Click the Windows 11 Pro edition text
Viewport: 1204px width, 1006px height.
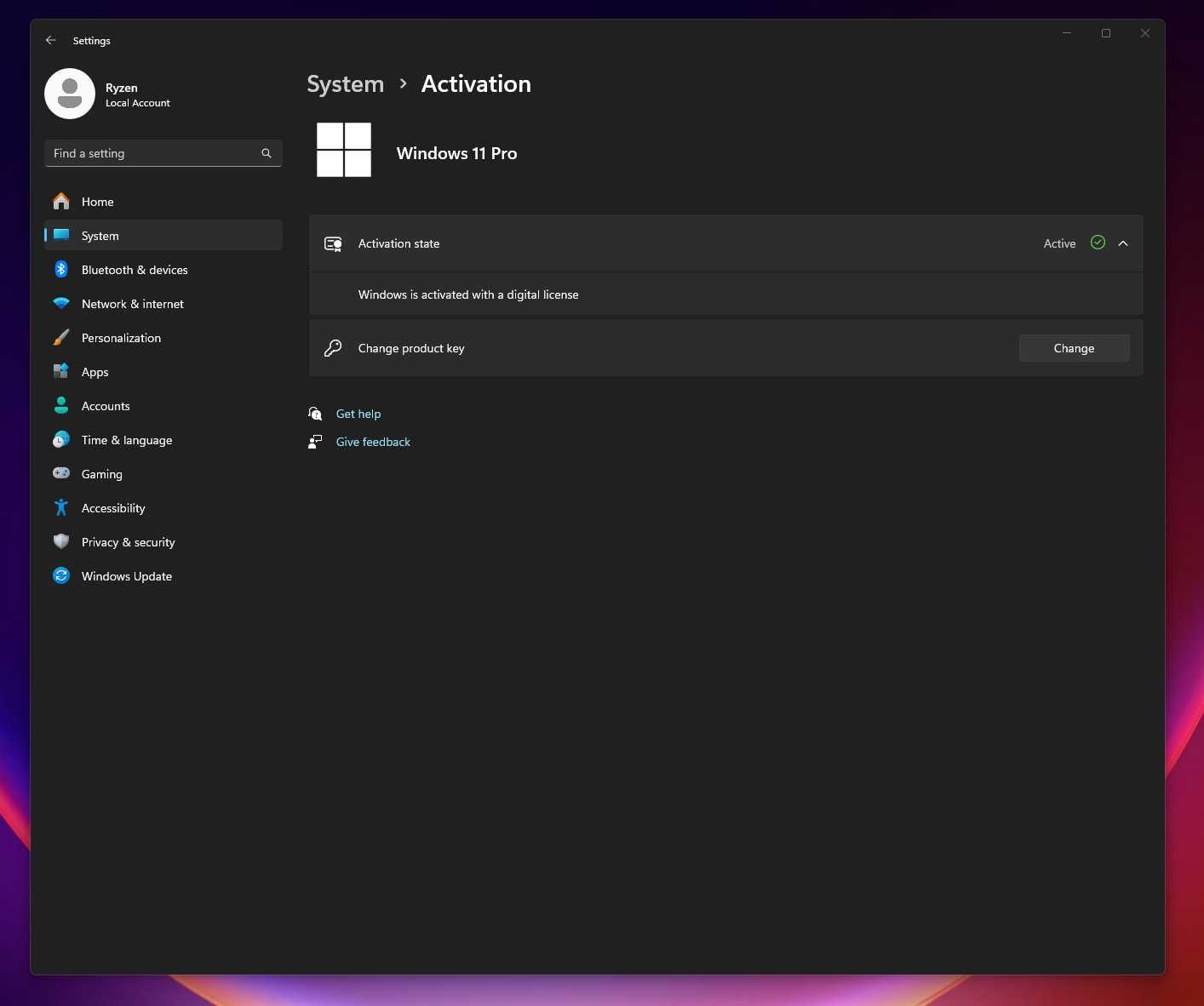[x=456, y=153]
